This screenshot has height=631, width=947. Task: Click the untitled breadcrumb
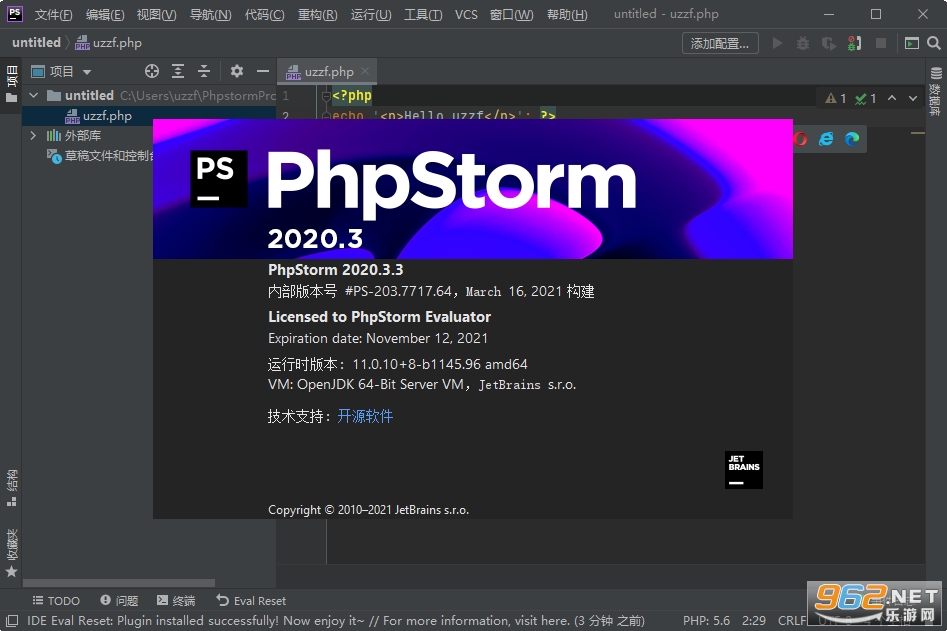36,43
